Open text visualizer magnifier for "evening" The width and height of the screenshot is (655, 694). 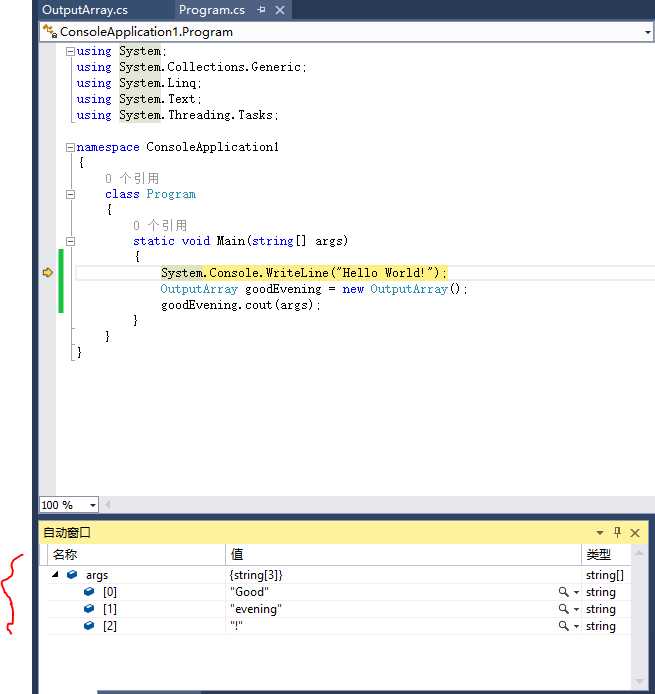[563, 609]
